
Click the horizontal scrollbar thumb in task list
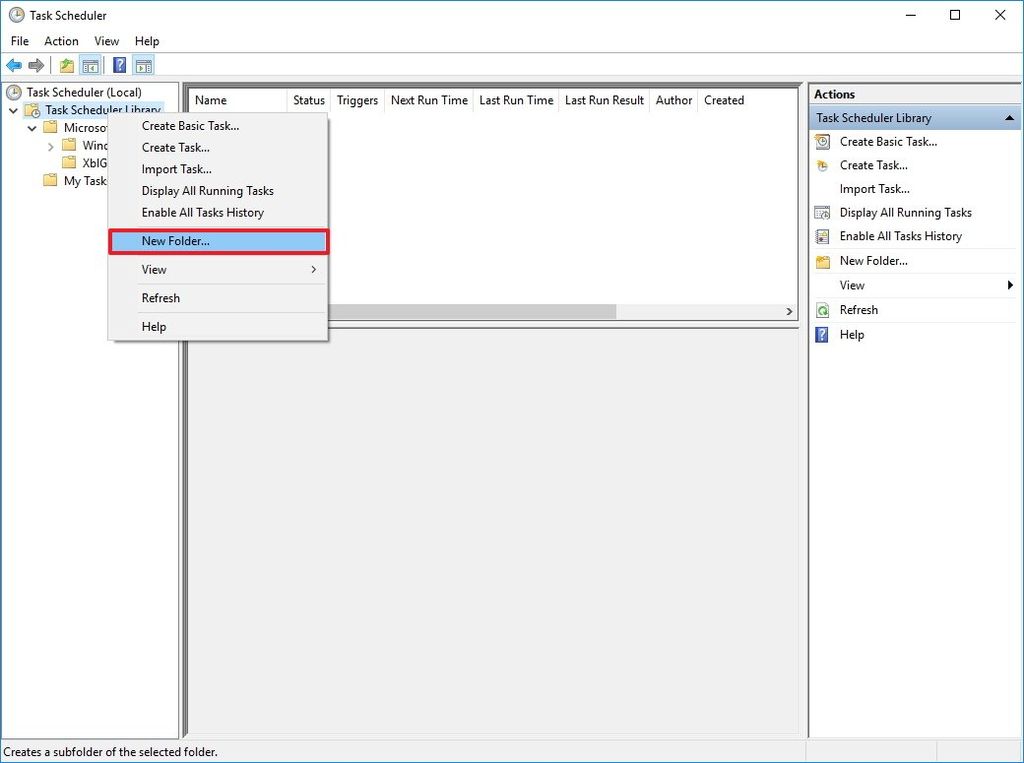click(x=472, y=312)
